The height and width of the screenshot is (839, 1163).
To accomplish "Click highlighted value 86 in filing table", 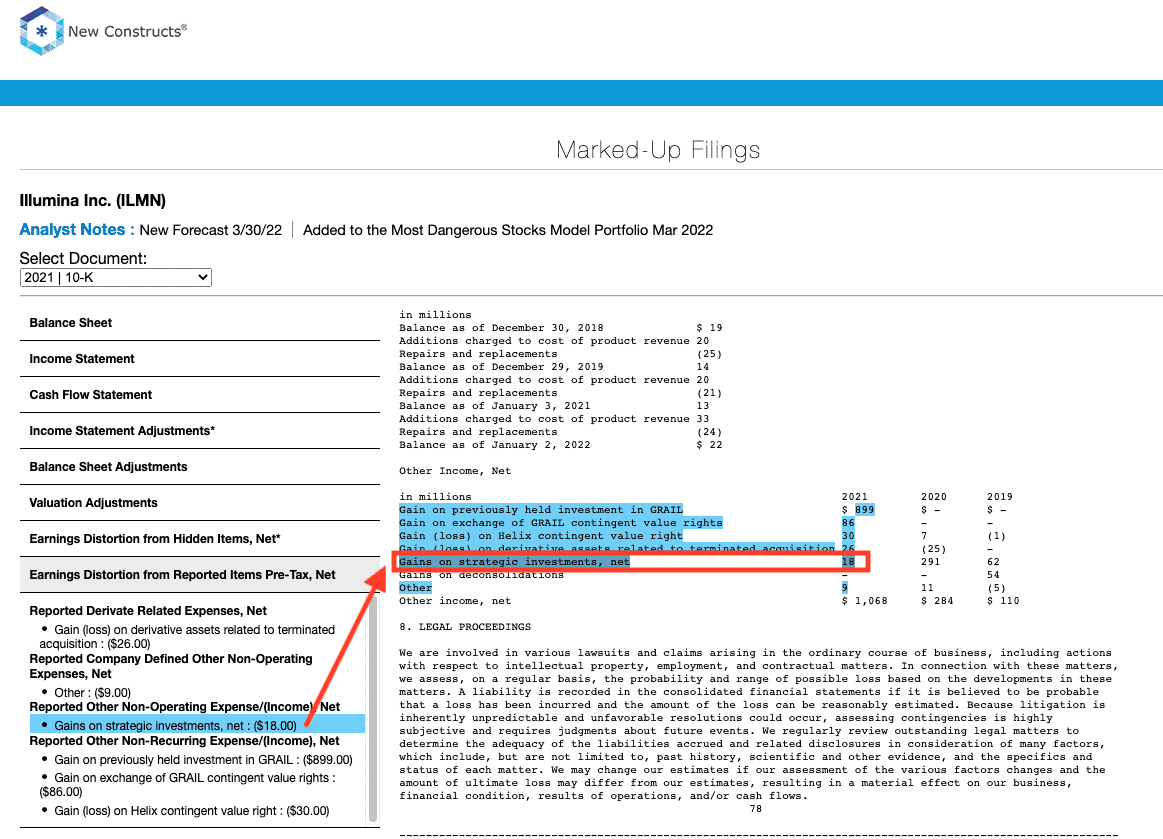I will [848, 523].
